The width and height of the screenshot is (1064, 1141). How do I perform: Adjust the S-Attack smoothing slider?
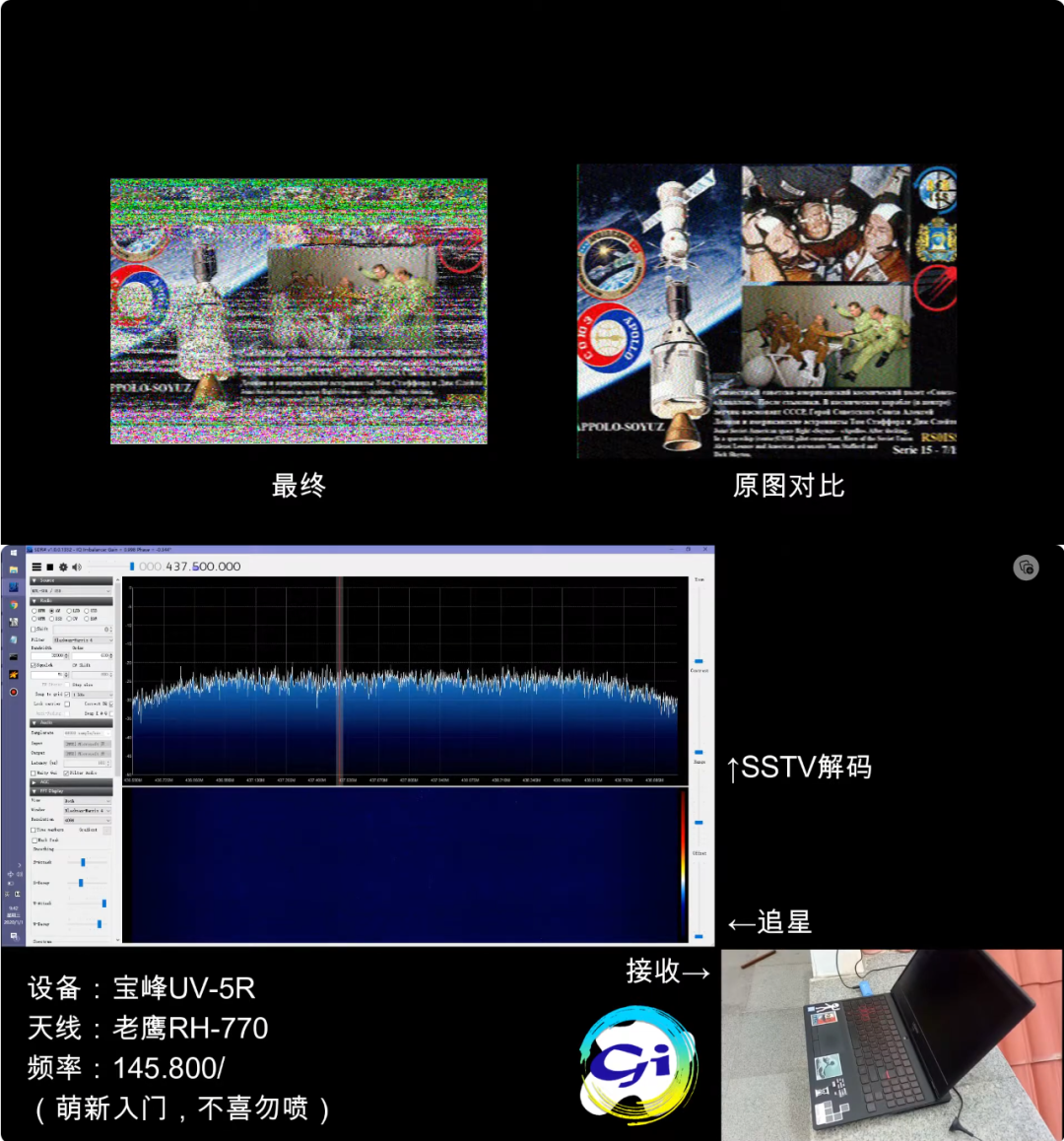pos(88,862)
